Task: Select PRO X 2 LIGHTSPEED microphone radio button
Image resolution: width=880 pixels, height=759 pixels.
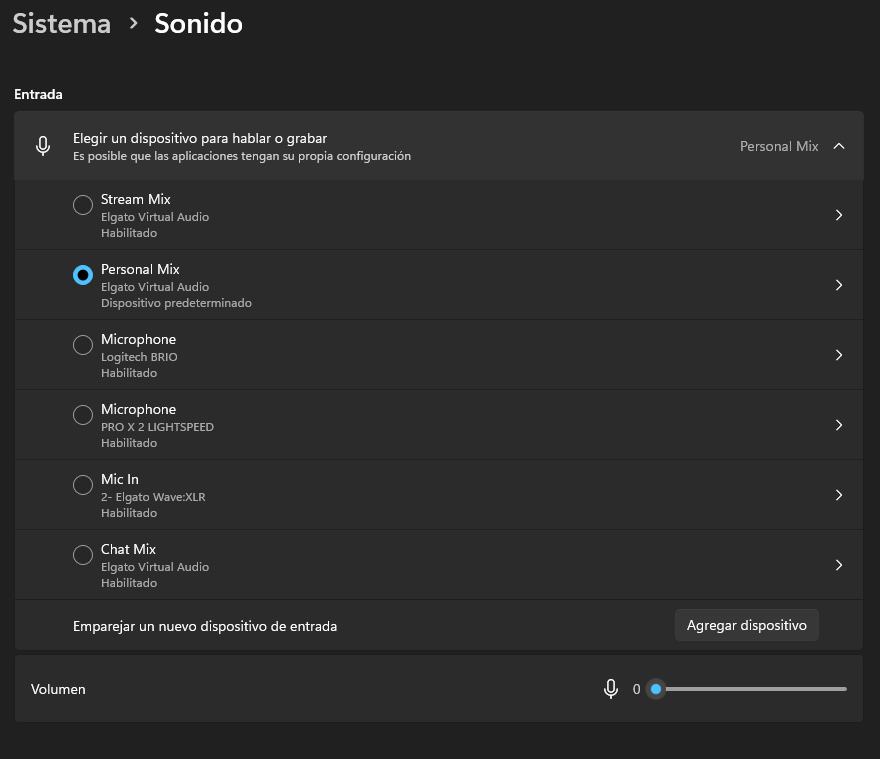Action: pos(83,415)
